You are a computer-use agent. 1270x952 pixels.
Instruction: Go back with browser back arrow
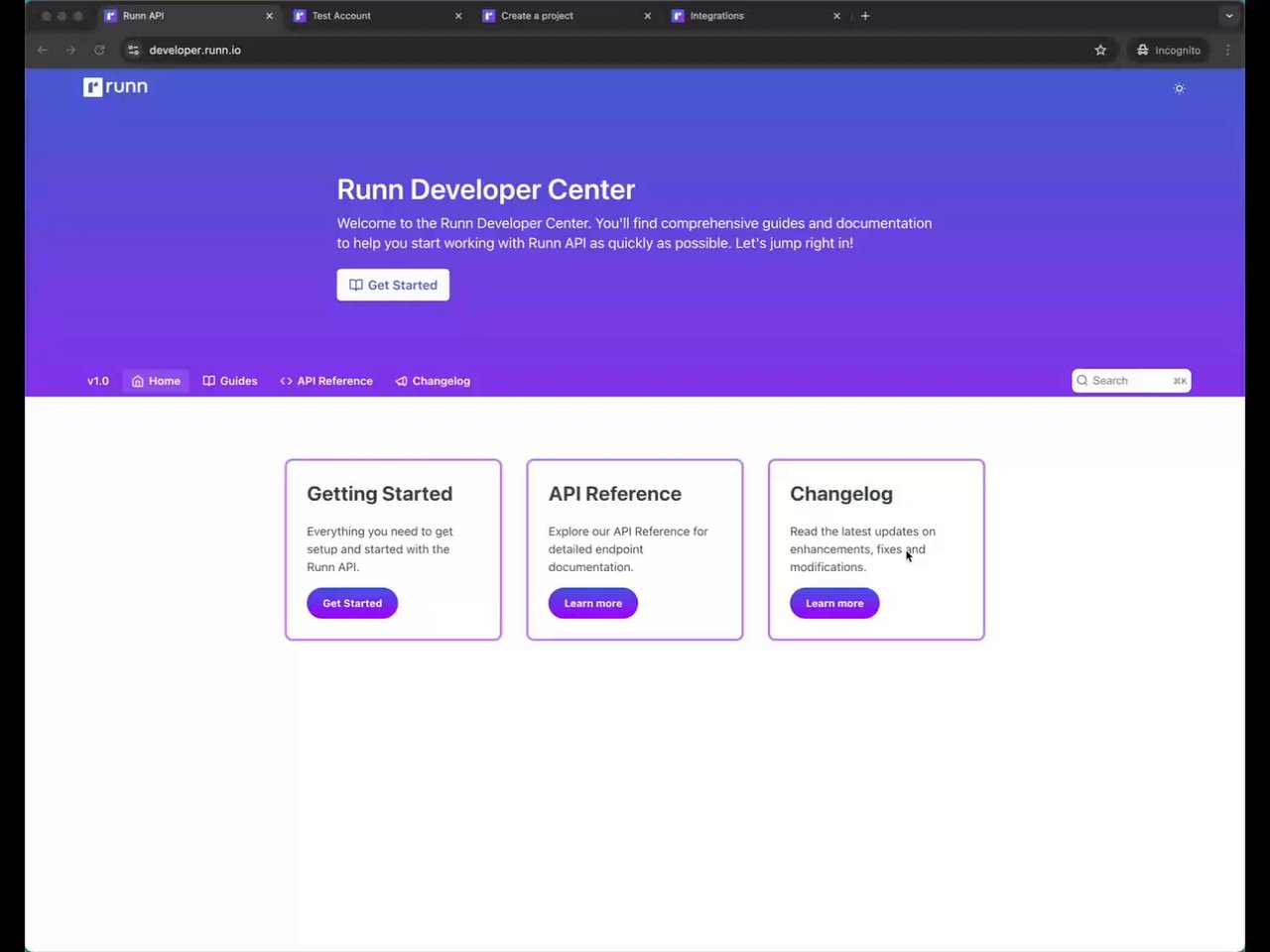click(x=42, y=50)
